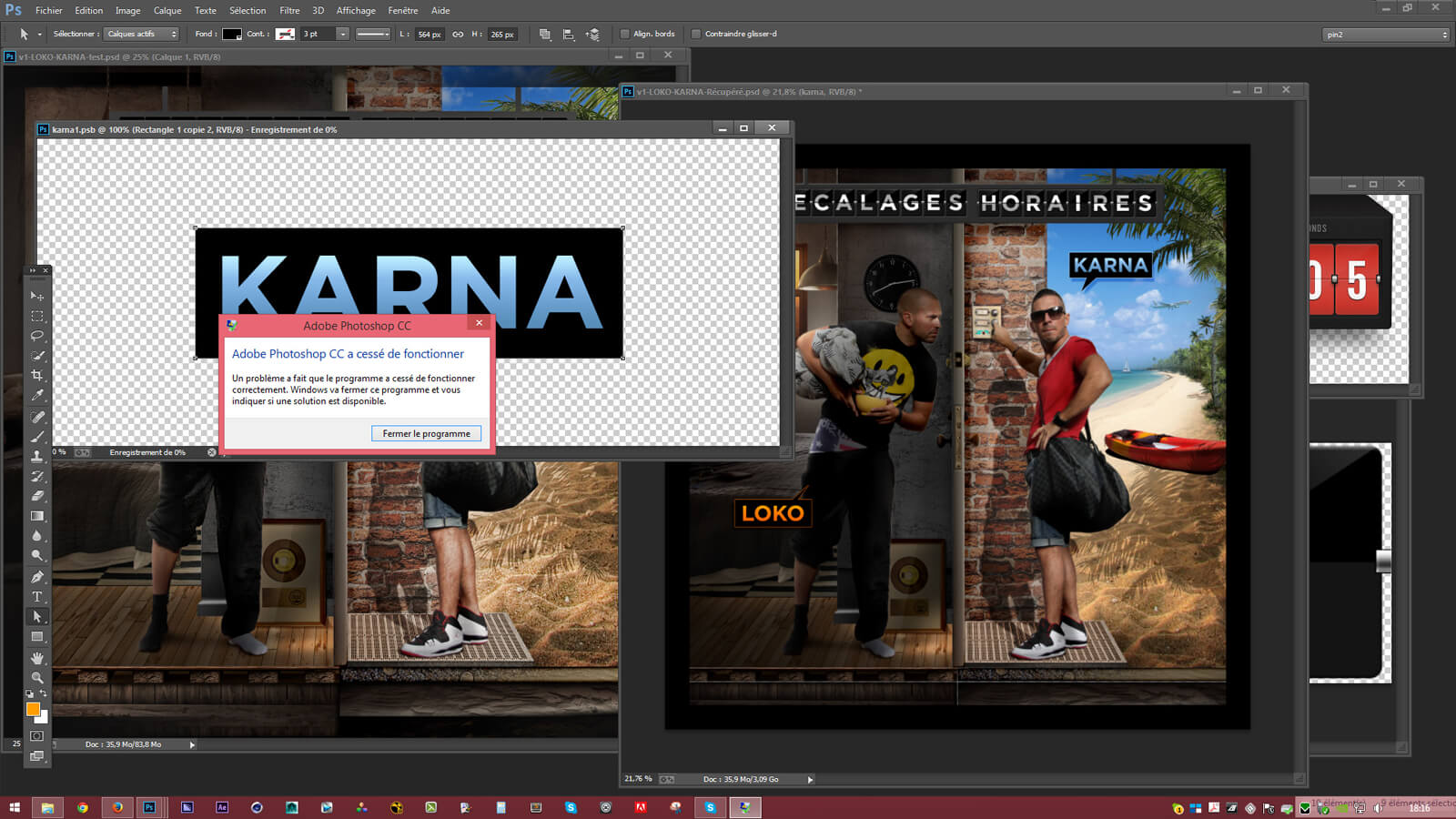Open the Affichage menu

pos(356,10)
